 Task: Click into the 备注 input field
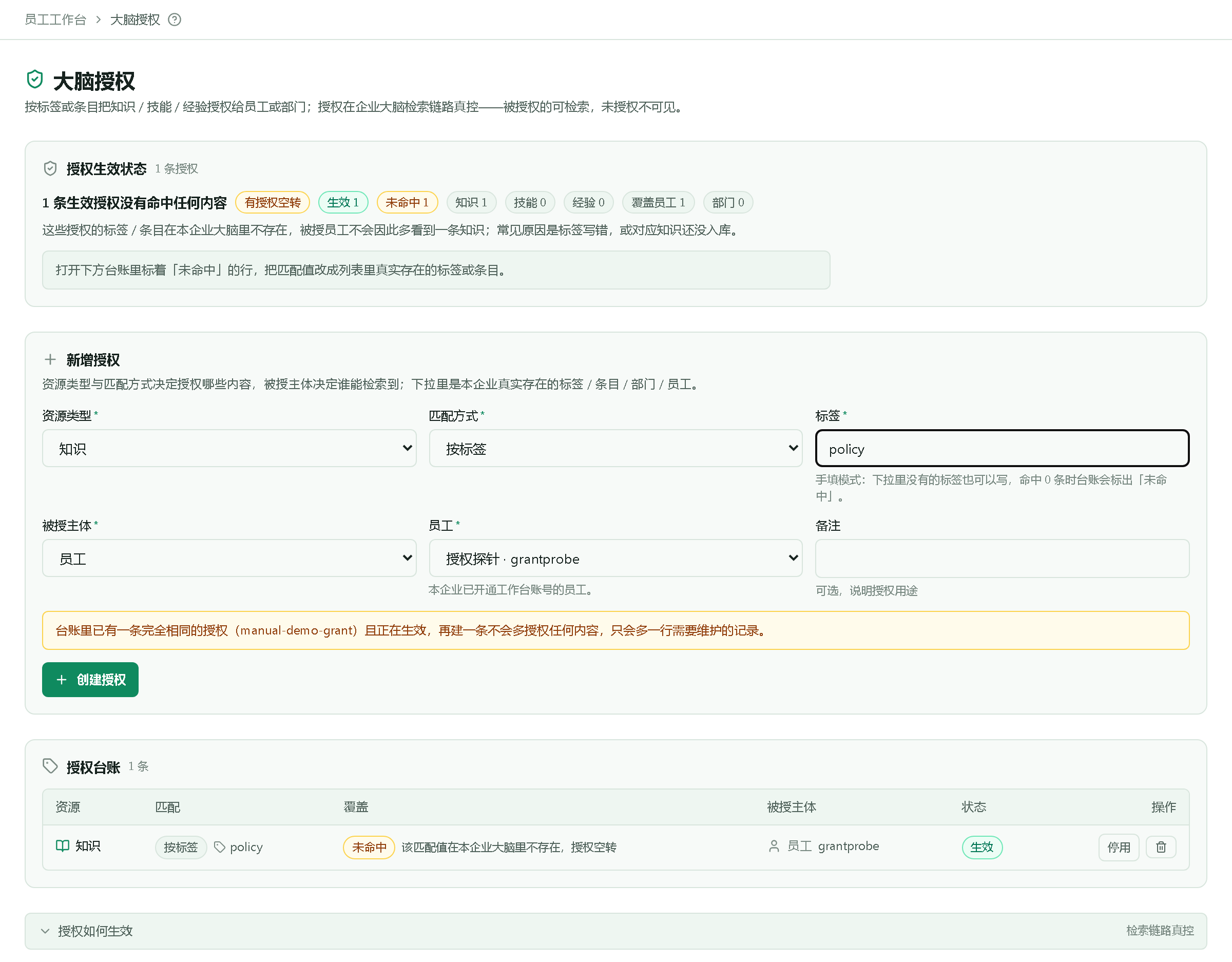click(1002, 559)
